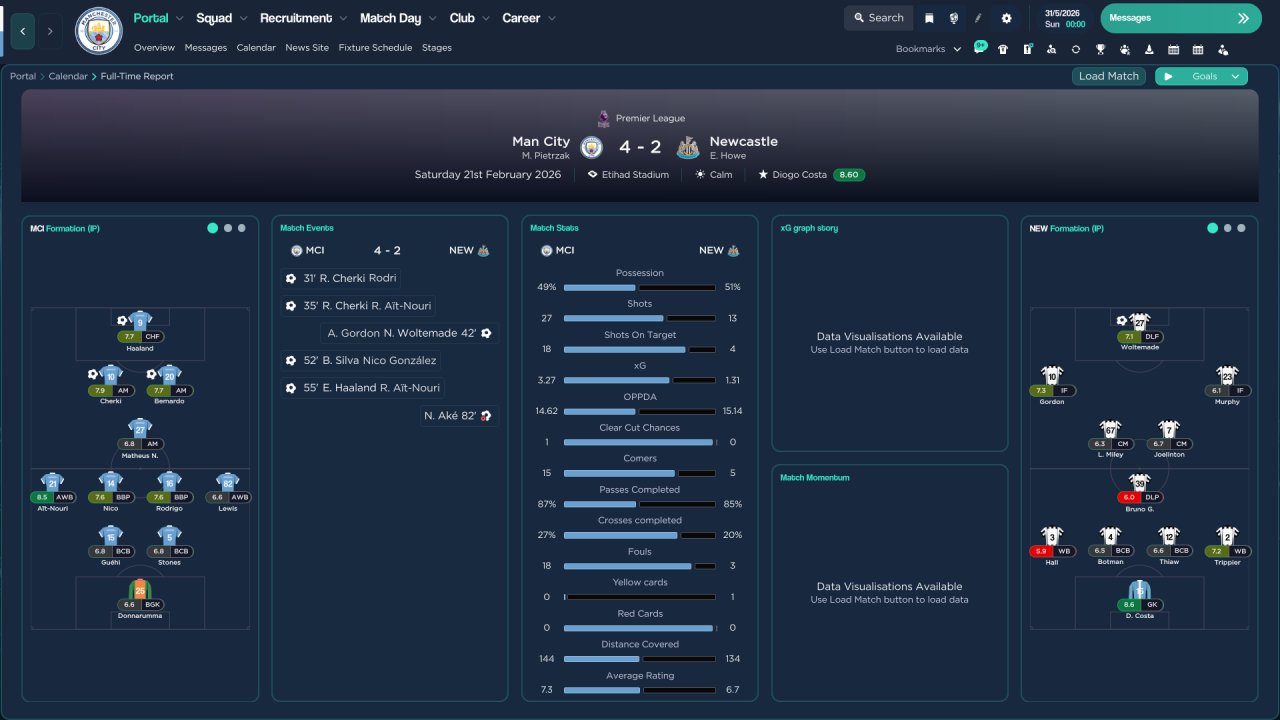The width and height of the screenshot is (1280, 720).
Task: Open the Fixture Schedule tab
Action: (x=375, y=48)
